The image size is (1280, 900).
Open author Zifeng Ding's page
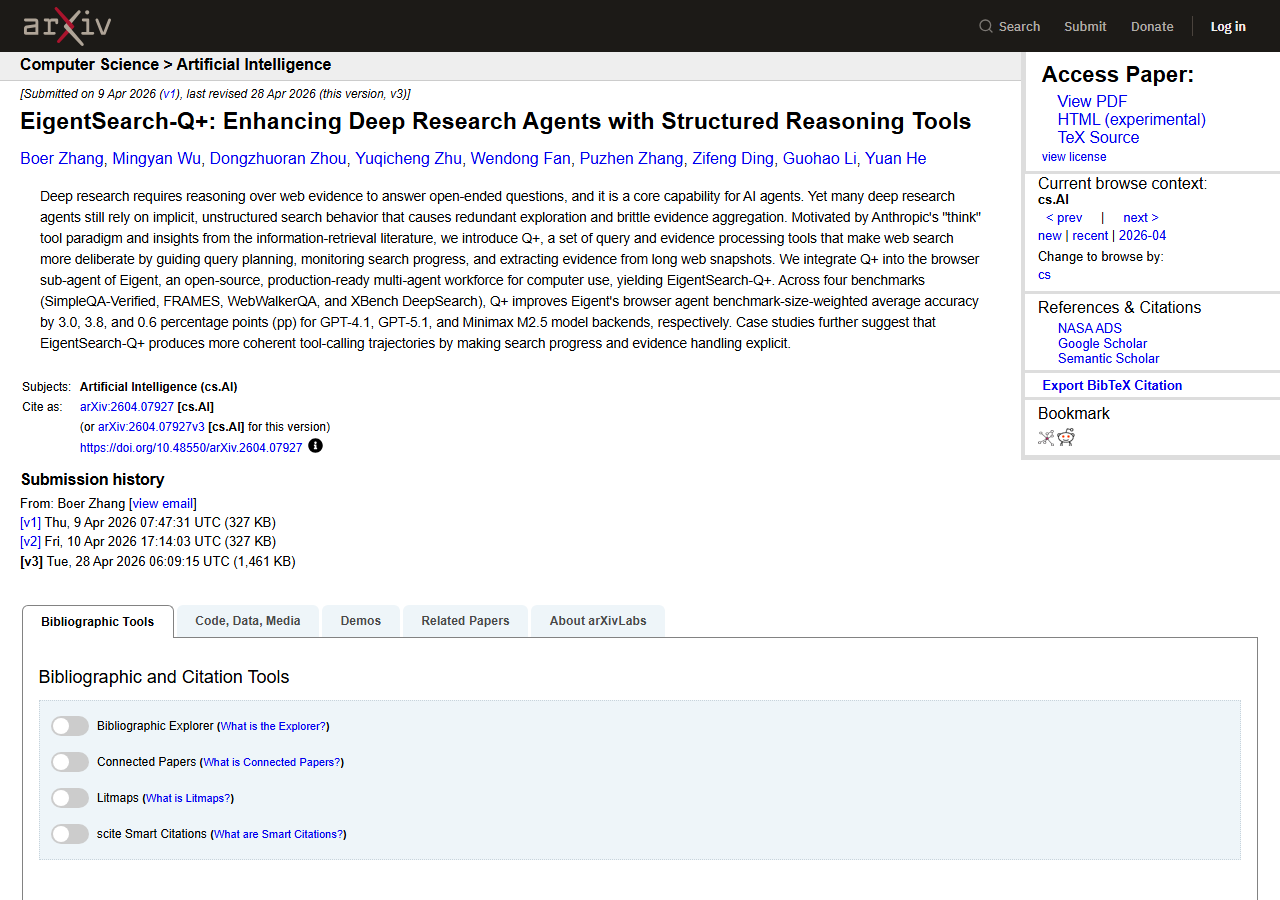coord(733,159)
